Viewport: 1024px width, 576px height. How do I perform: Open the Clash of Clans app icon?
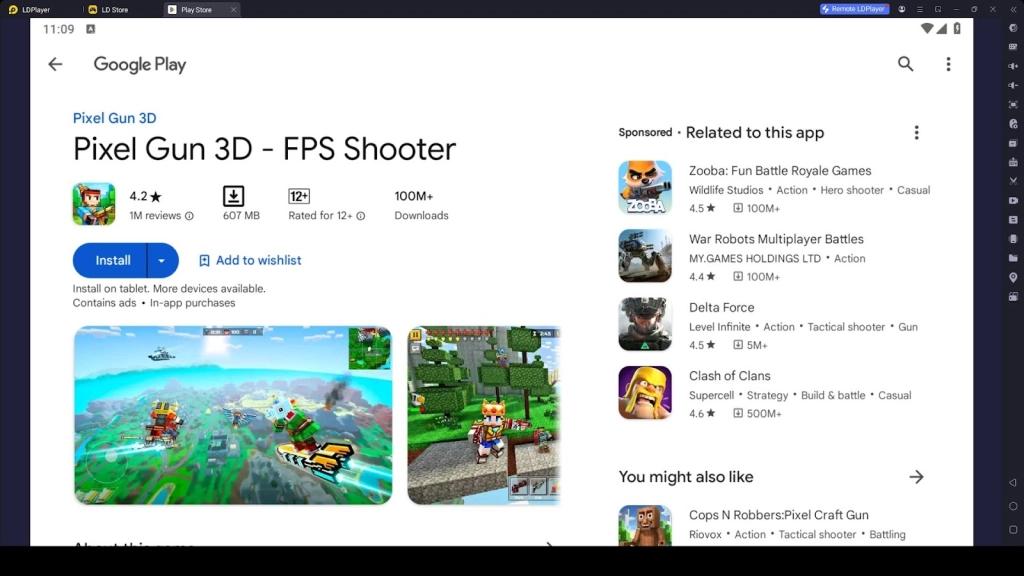(x=645, y=392)
